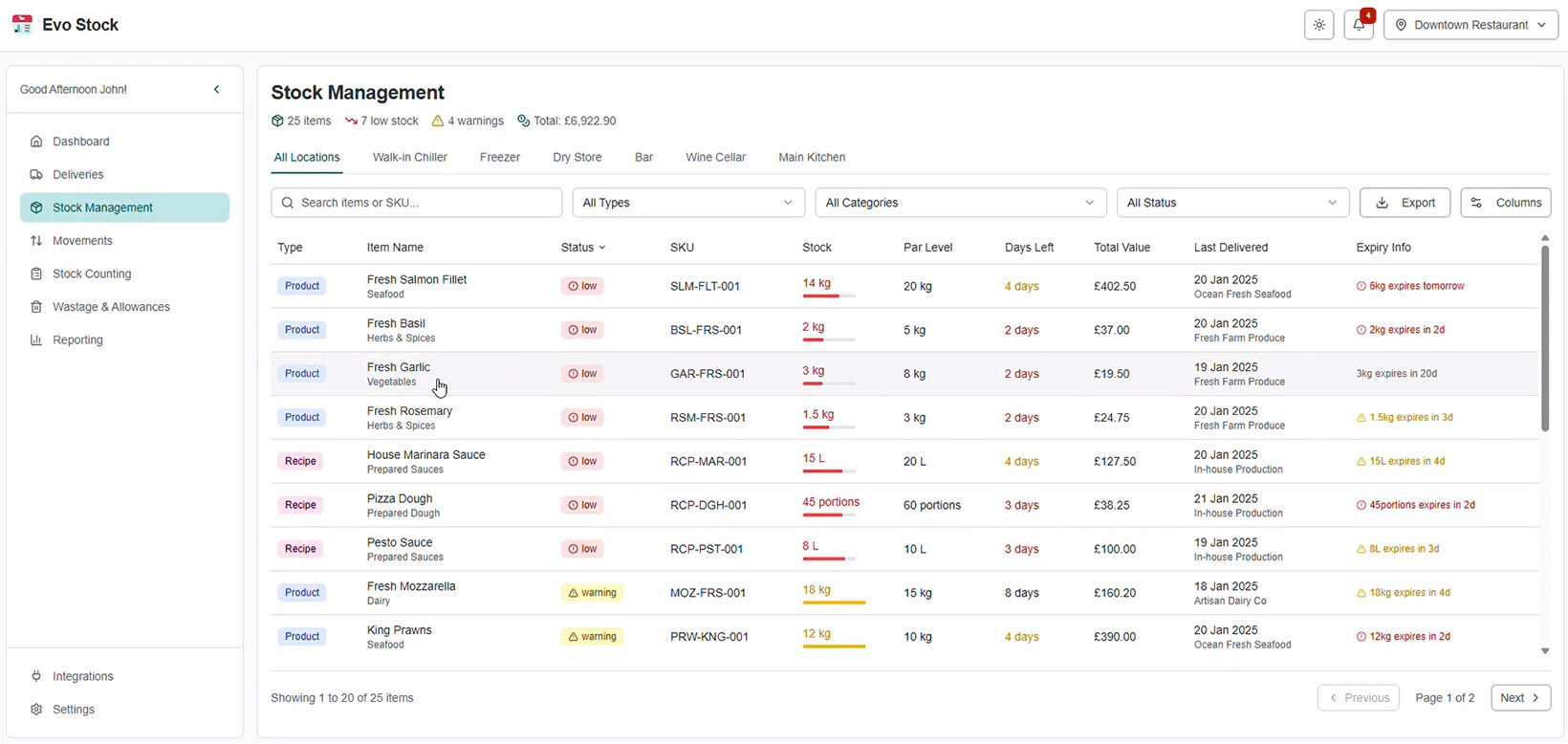Switch to the Walk-in Chiller tab

409,157
